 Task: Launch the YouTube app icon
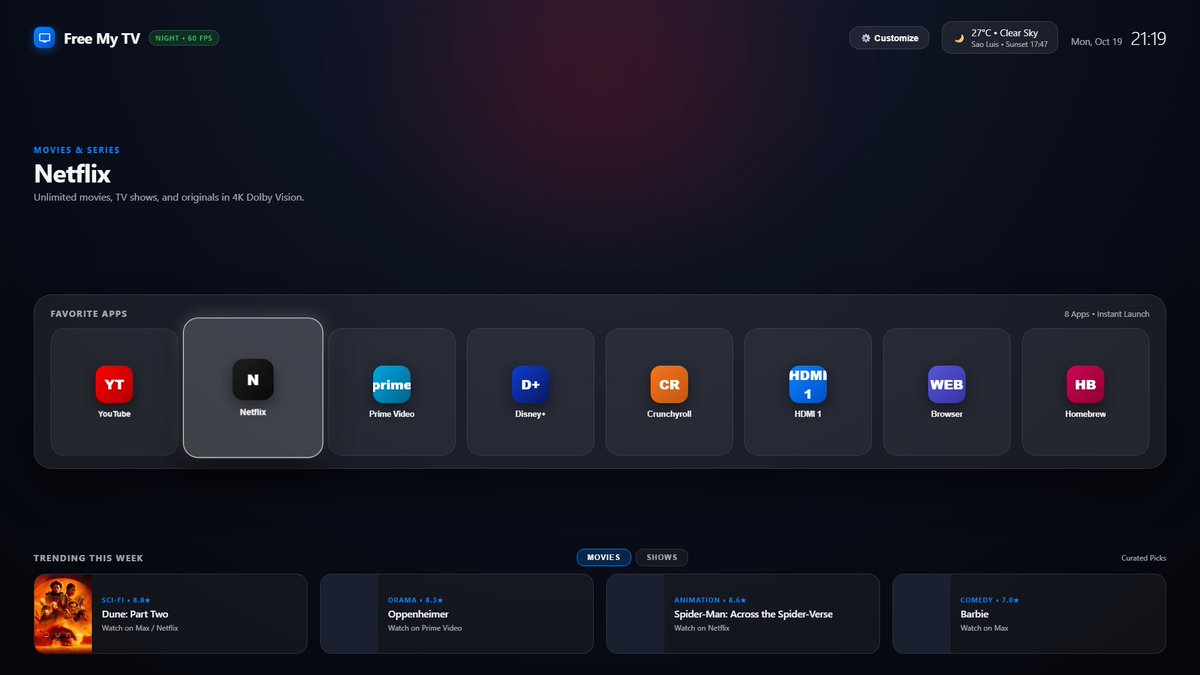114,384
